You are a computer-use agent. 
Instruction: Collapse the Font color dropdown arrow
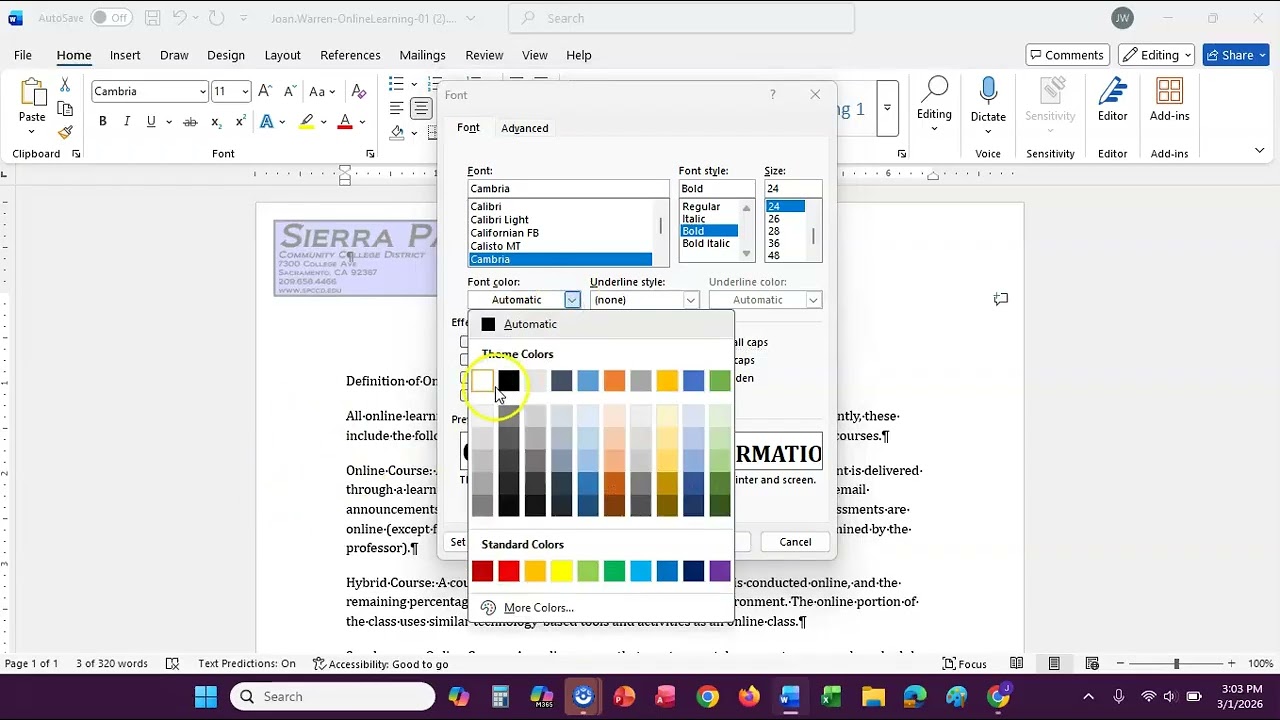pyautogui.click(x=571, y=300)
